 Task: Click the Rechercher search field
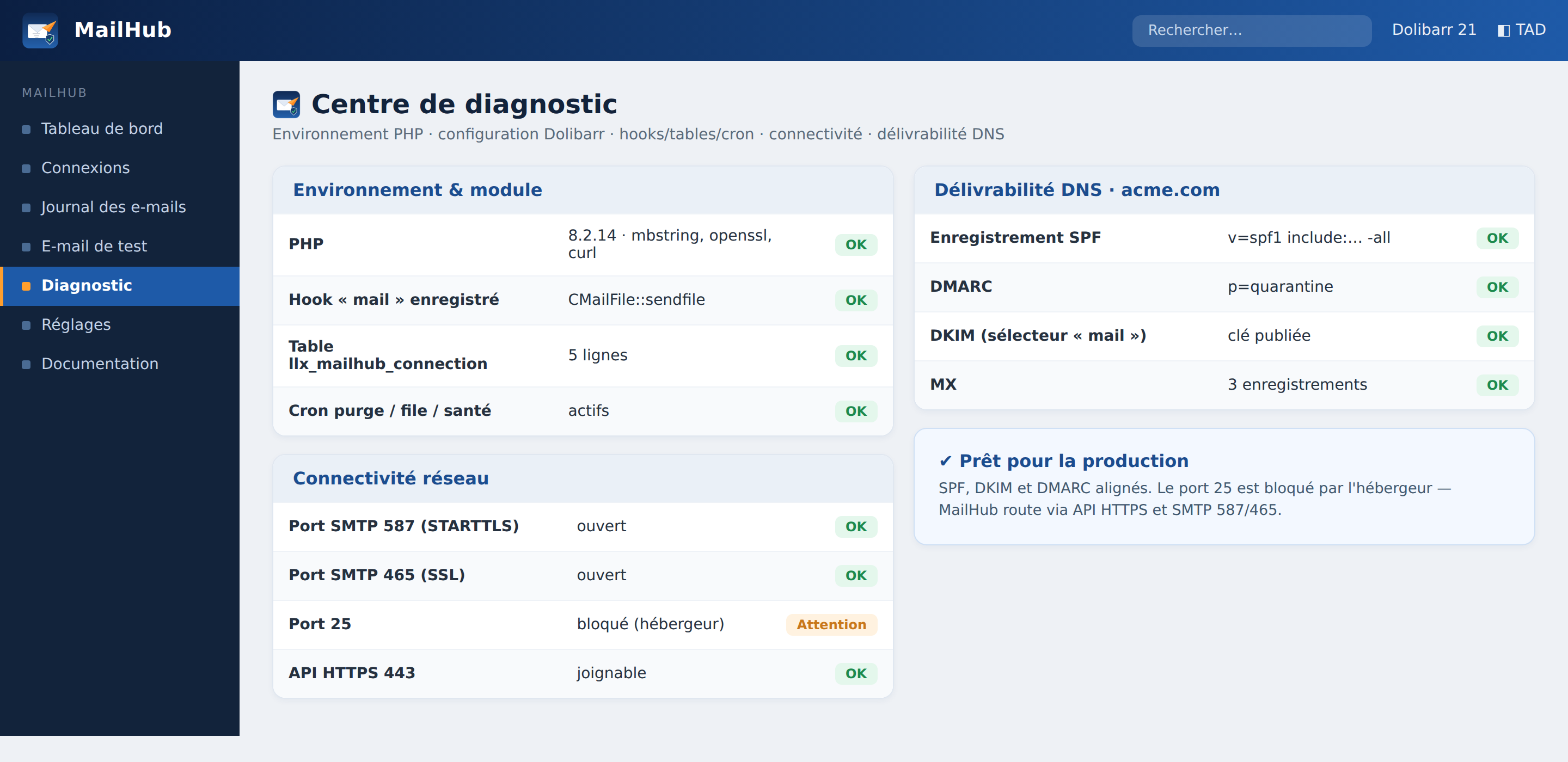1252,30
